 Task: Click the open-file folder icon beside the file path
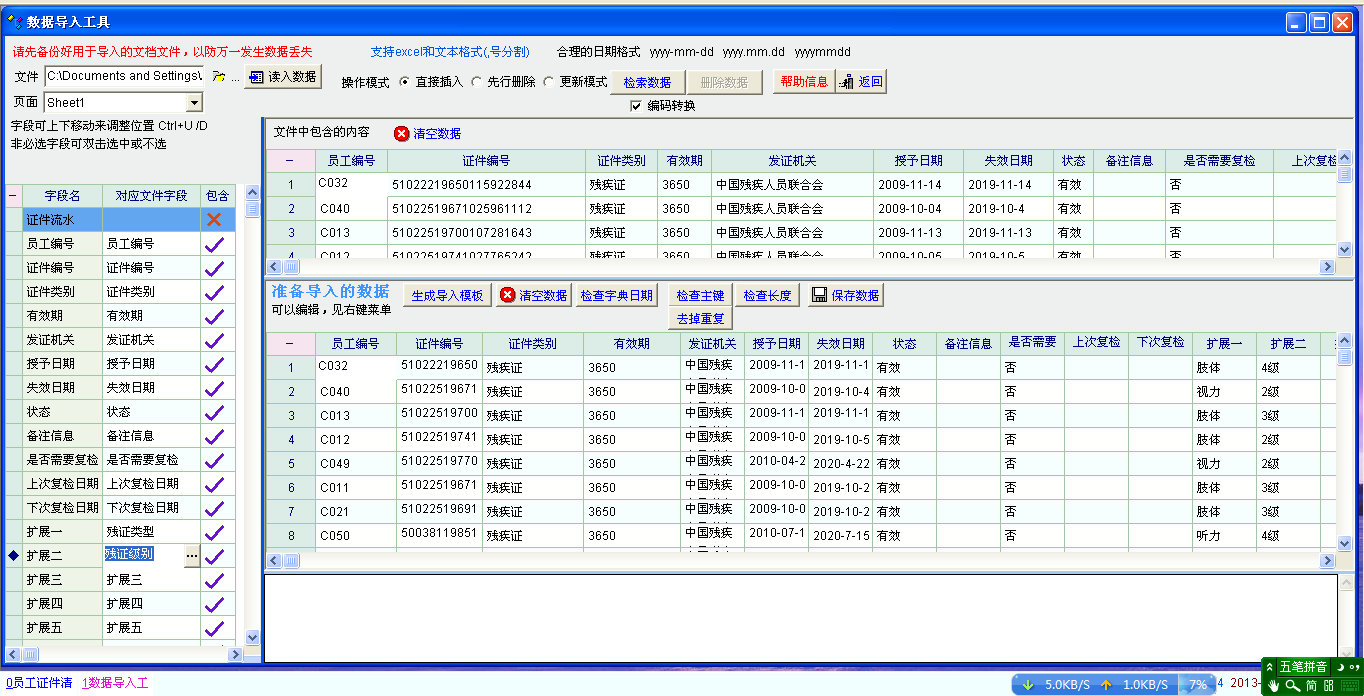218,77
